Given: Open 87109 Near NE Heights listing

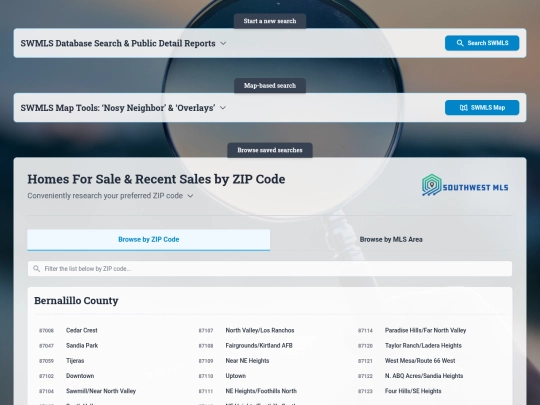Looking at the screenshot, I should coord(234,361).
